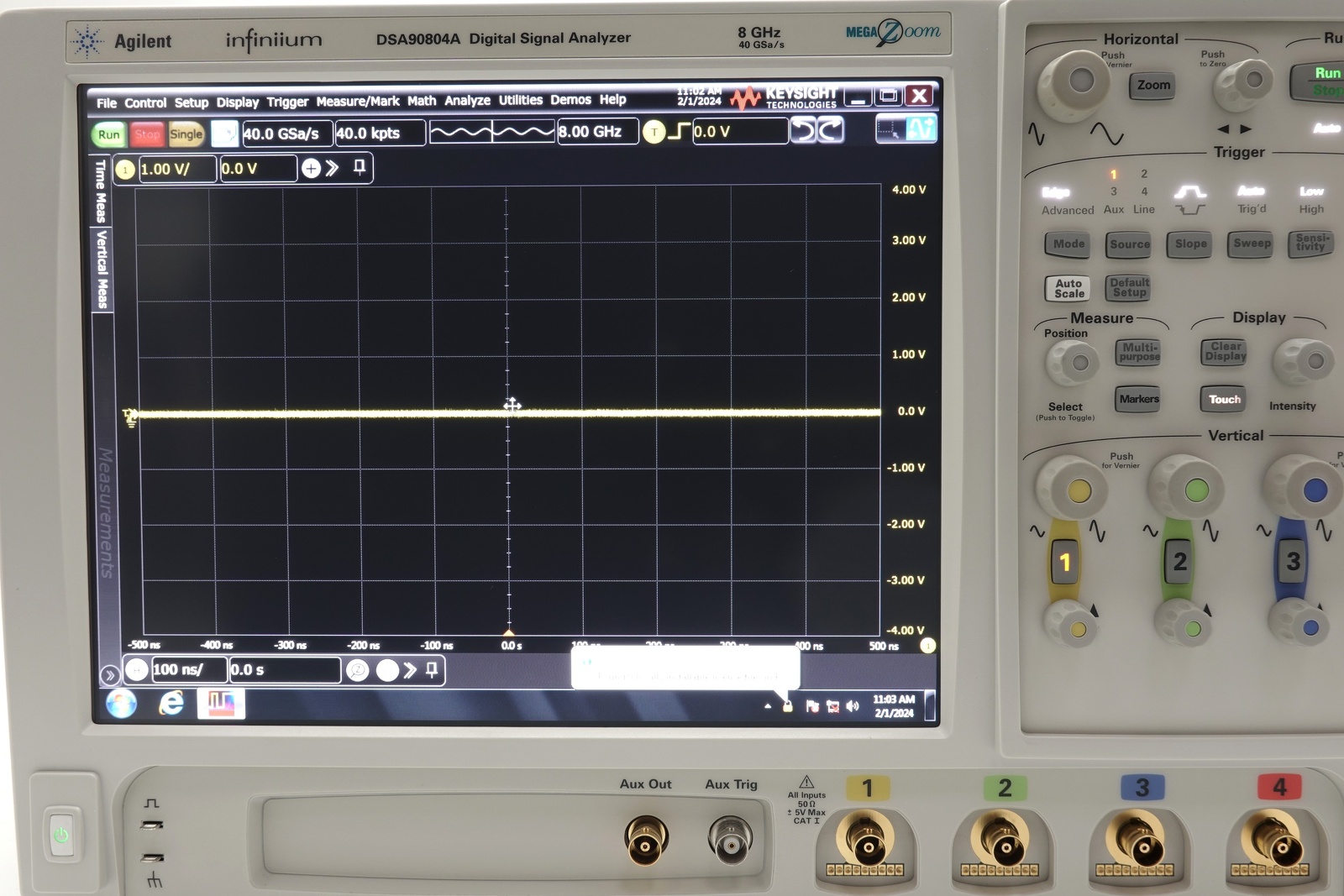Open the Setup menu
This screenshot has height=896, width=1344.
pos(192,102)
